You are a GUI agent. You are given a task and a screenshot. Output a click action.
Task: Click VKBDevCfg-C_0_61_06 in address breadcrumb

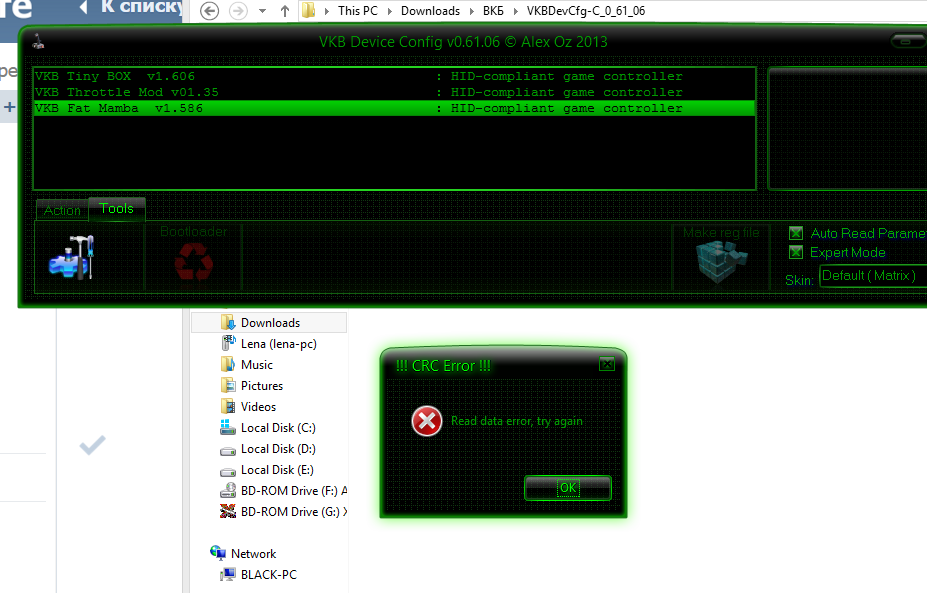click(x=586, y=11)
